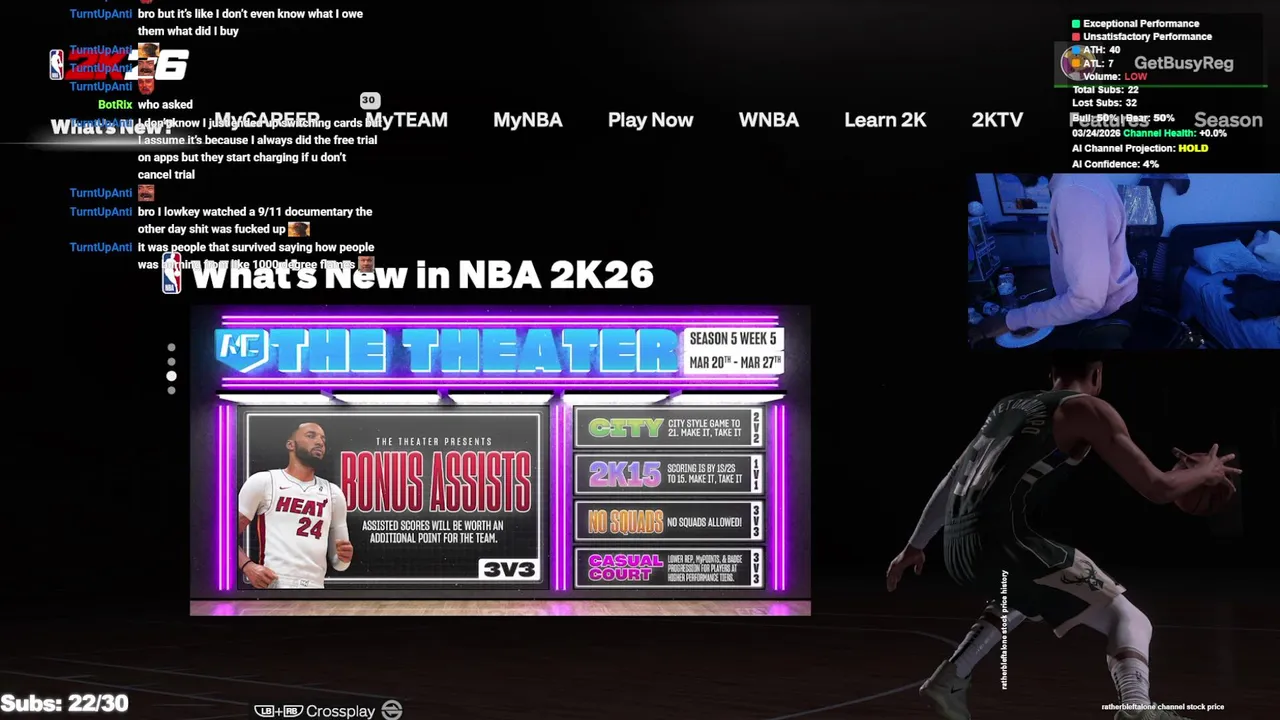Switch to the Season tab
This screenshot has height=720, width=1280.
coord(1228,120)
